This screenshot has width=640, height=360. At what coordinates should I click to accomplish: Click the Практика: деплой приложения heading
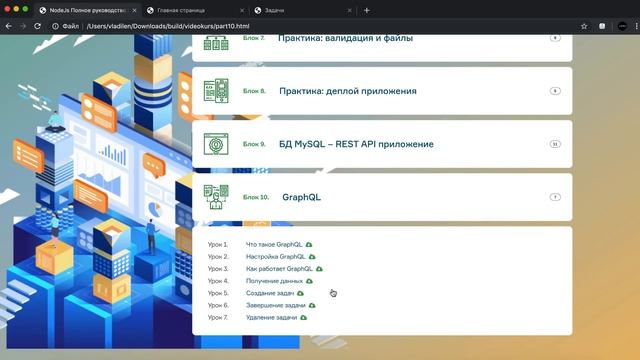click(348, 91)
